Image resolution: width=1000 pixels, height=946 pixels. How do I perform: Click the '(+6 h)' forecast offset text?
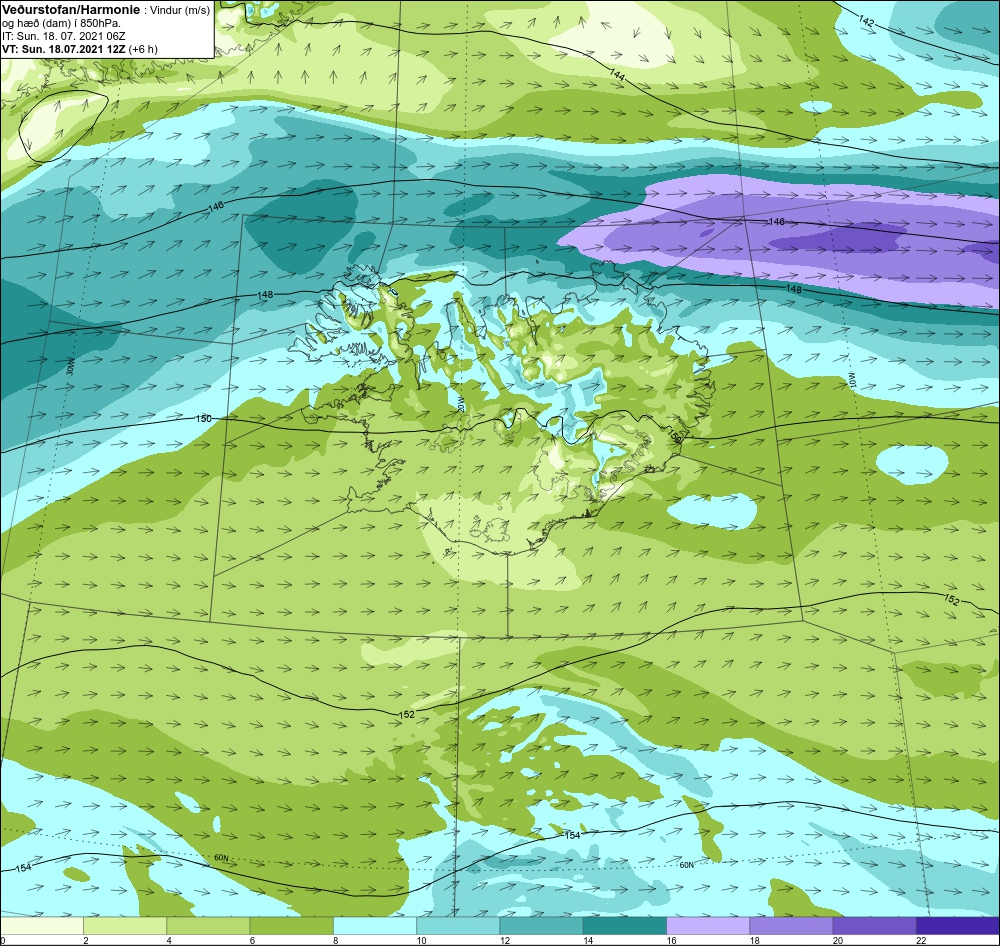point(143,49)
